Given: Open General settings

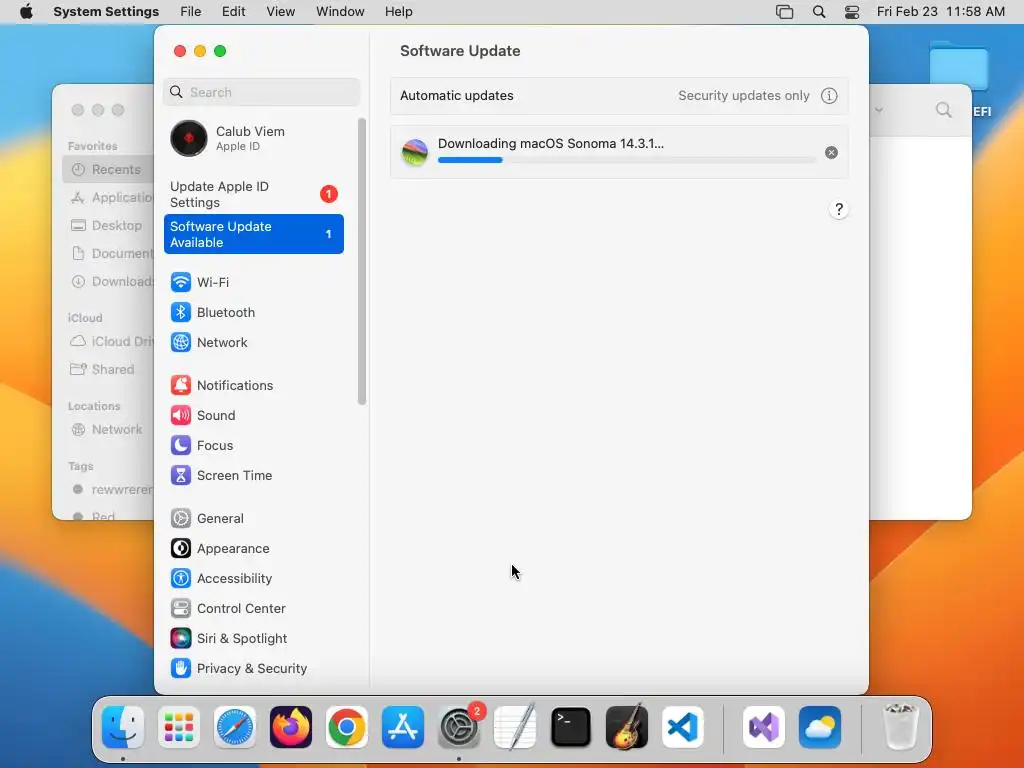Looking at the screenshot, I should [253, 519].
